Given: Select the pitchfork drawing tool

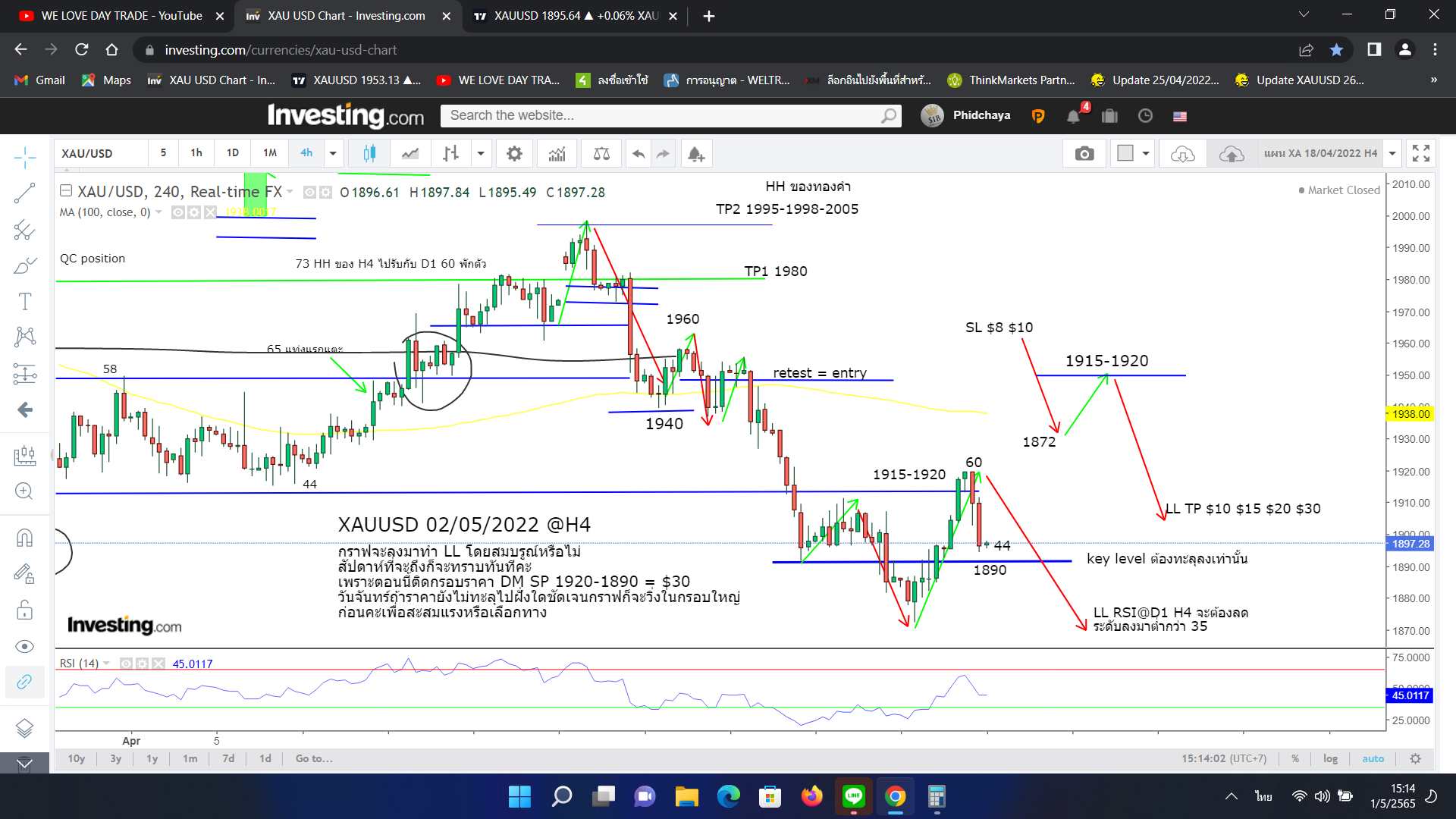Looking at the screenshot, I should [x=24, y=229].
